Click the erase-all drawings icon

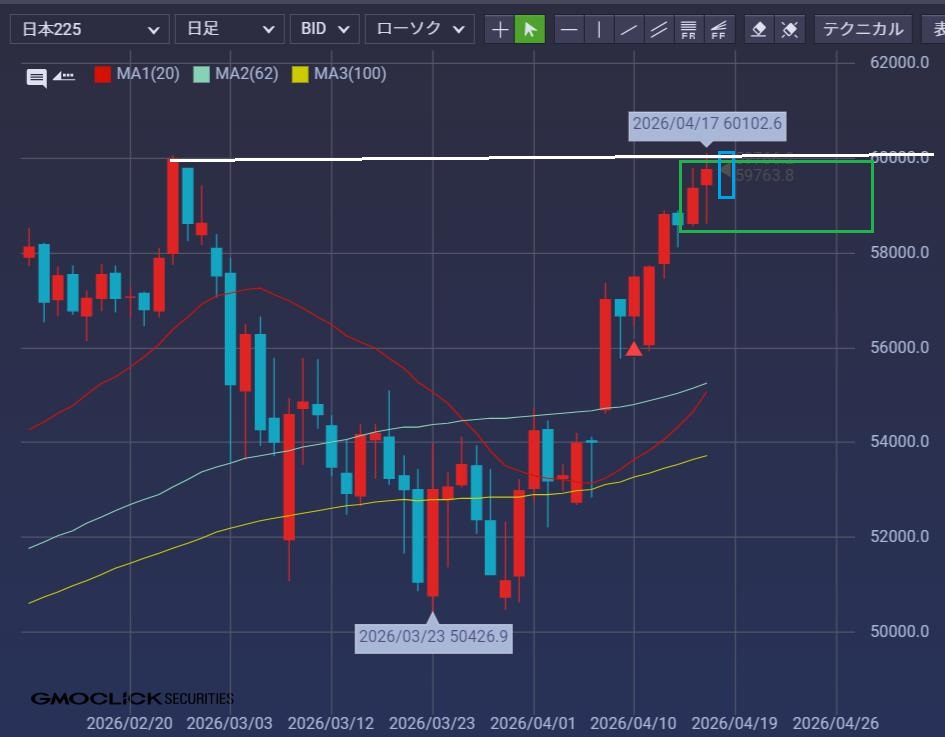pos(790,29)
